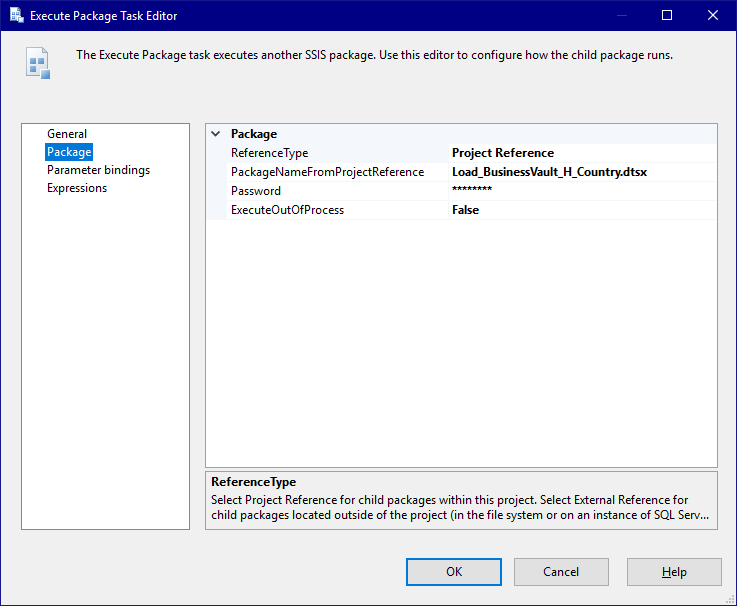Click the ExecuteOutOfProcess False value

click(x=465, y=210)
